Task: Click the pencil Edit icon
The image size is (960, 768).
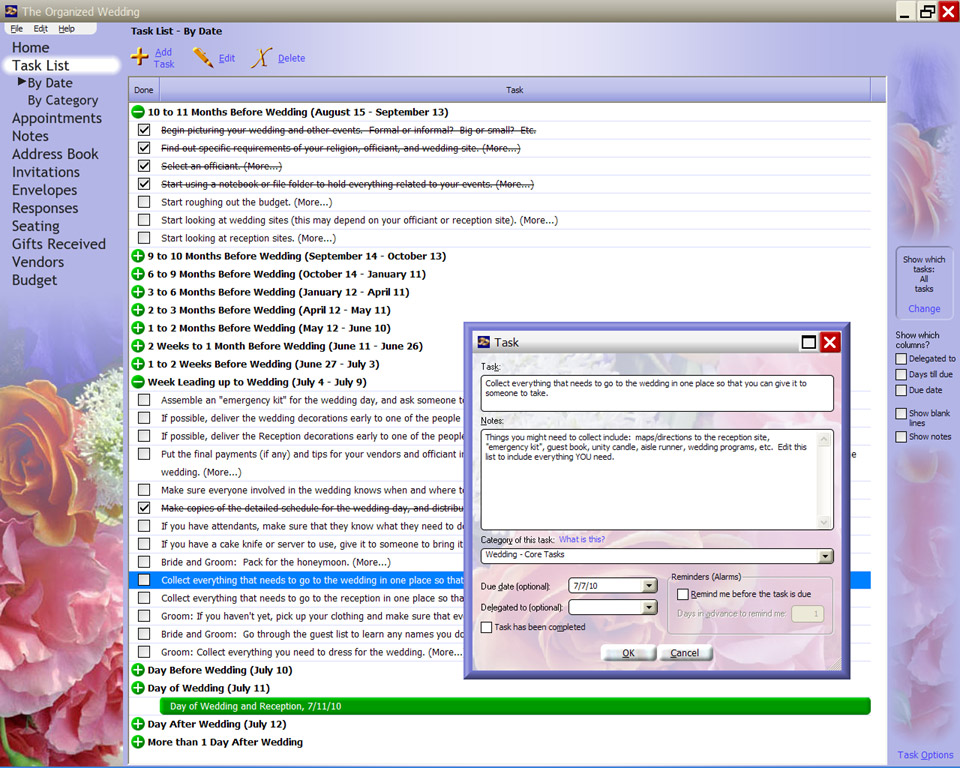Action: click(203, 58)
